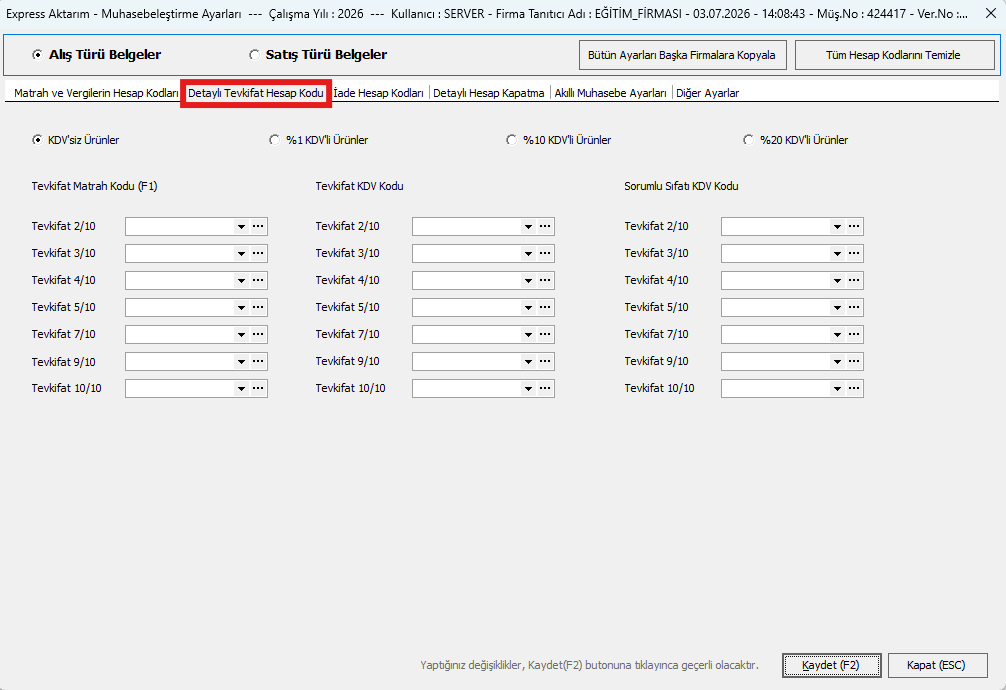Open lookup for Tevkifat 5/10 KDV Kodu
Viewport: 1006px width, 690px height.
coord(545,307)
